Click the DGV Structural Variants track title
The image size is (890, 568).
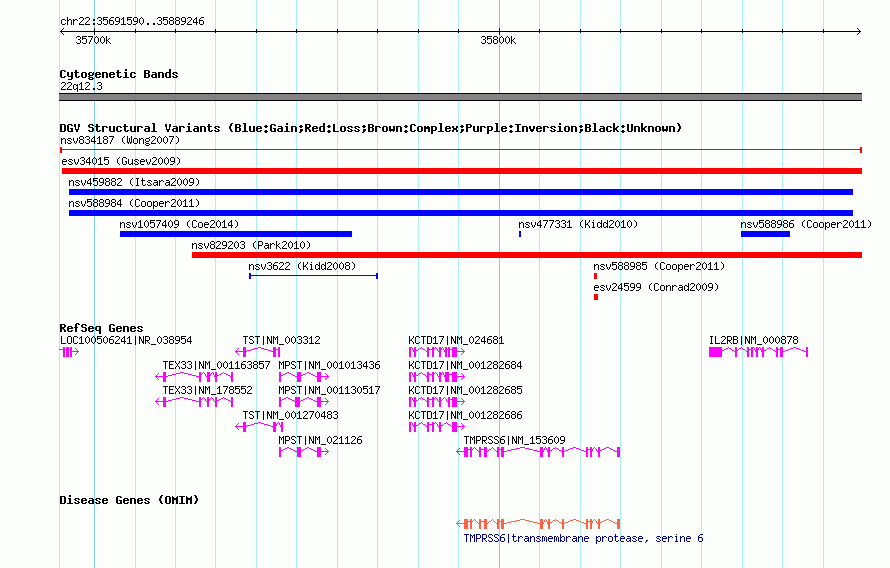pos(370,128)
